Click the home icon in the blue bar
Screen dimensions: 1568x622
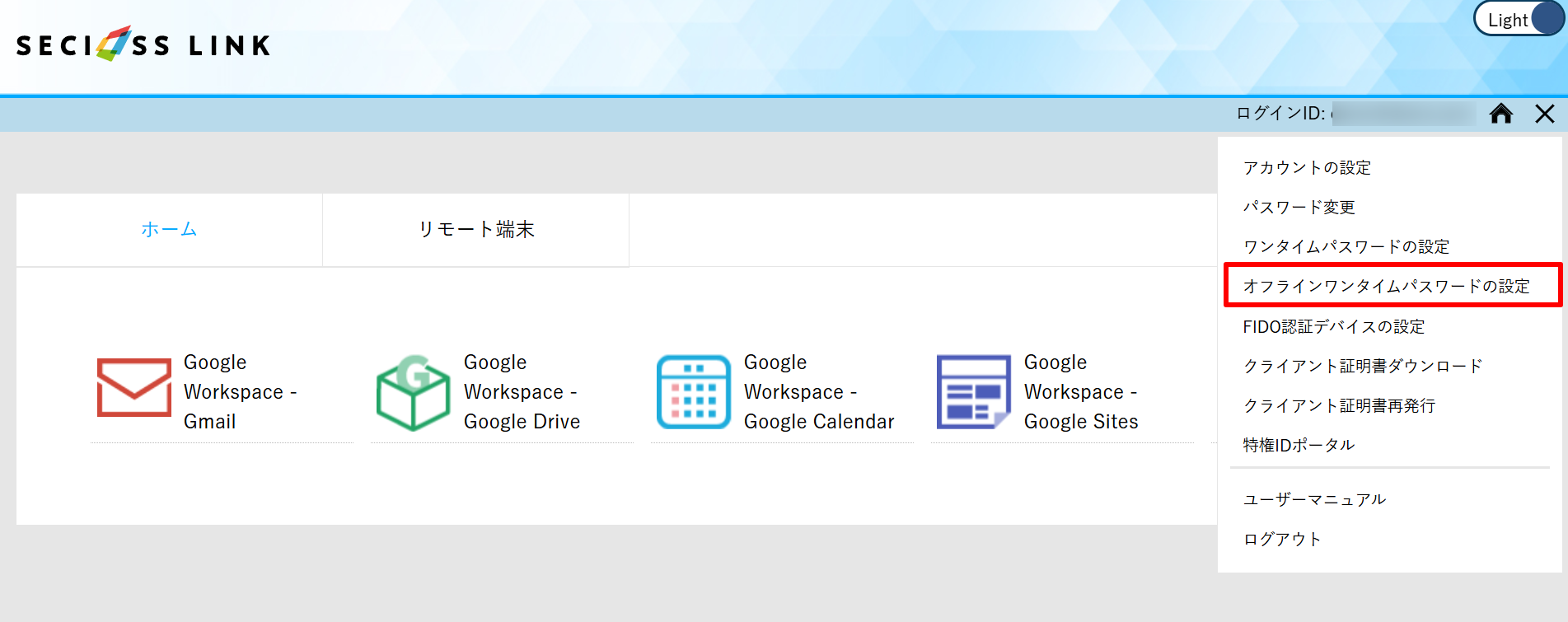pyautogui.click(x=1501, y=114)
